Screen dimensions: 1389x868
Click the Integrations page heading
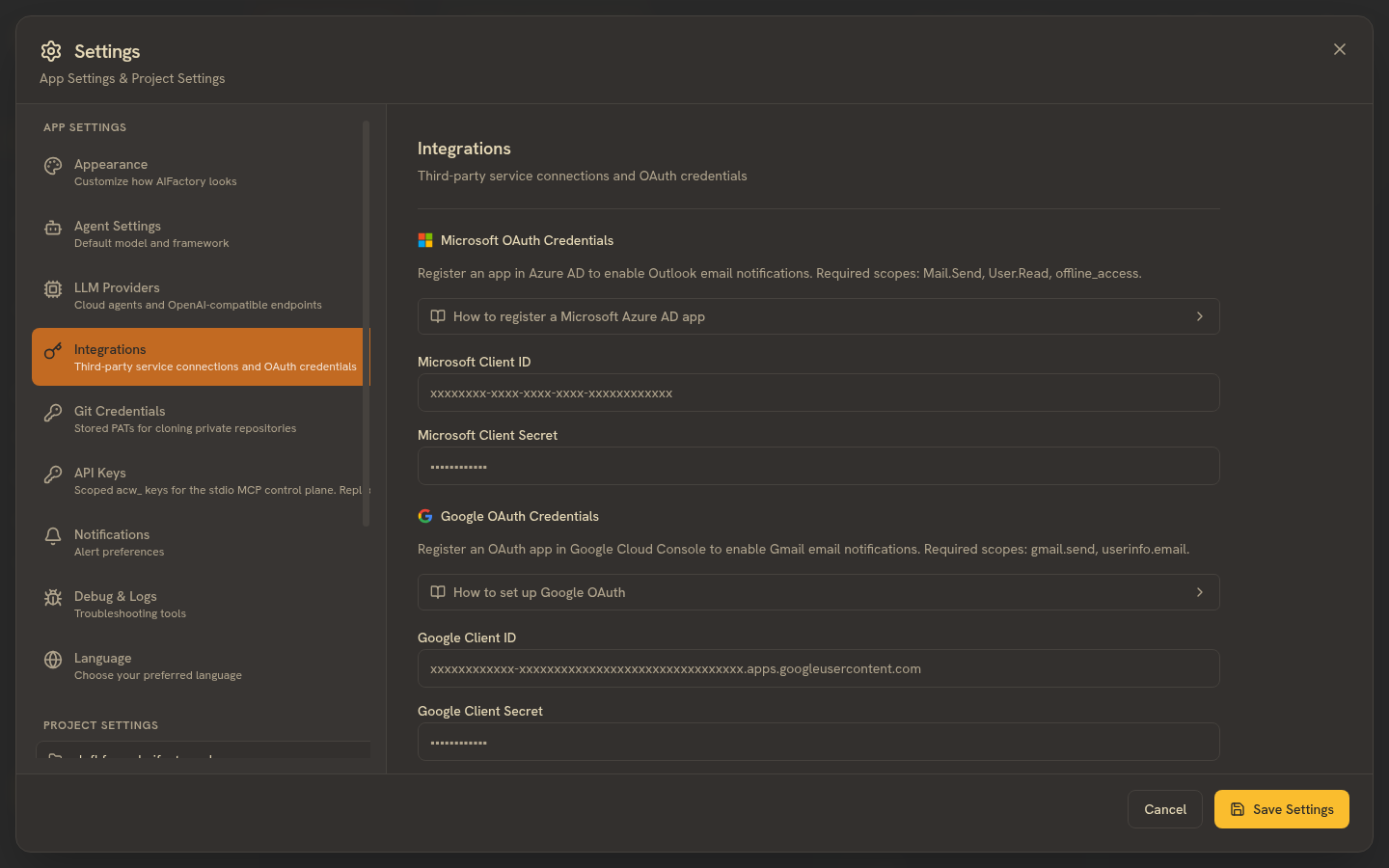(464, 149)
